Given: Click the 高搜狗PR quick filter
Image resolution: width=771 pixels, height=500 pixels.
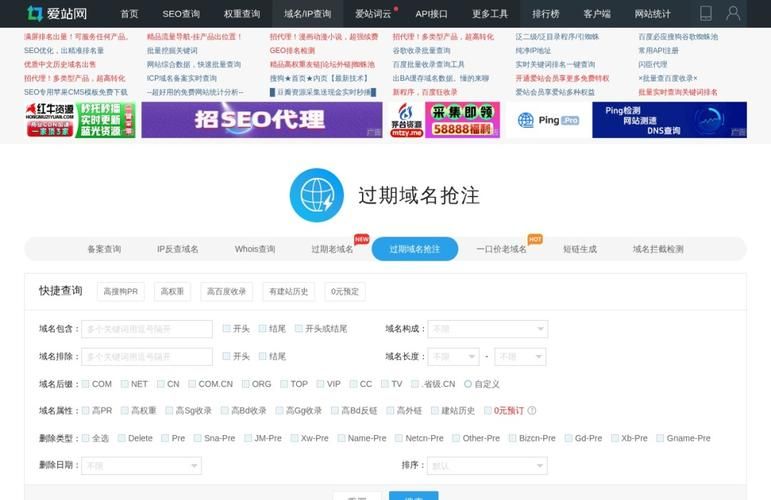Looking at the screenshot, I should pyautogui.click(x=120, y=292).
